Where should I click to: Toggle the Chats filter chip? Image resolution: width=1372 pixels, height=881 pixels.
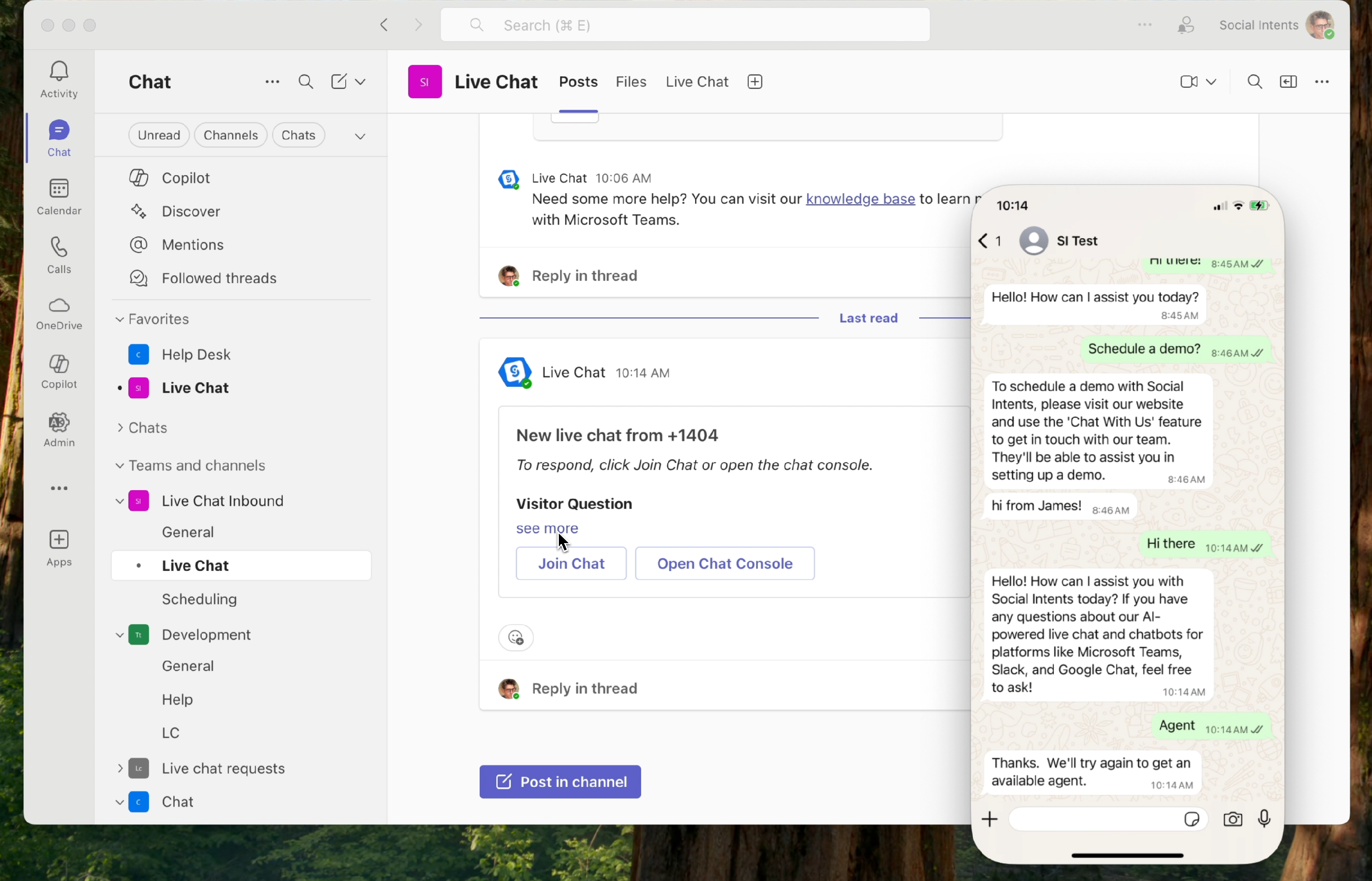[x=298, y=135]
